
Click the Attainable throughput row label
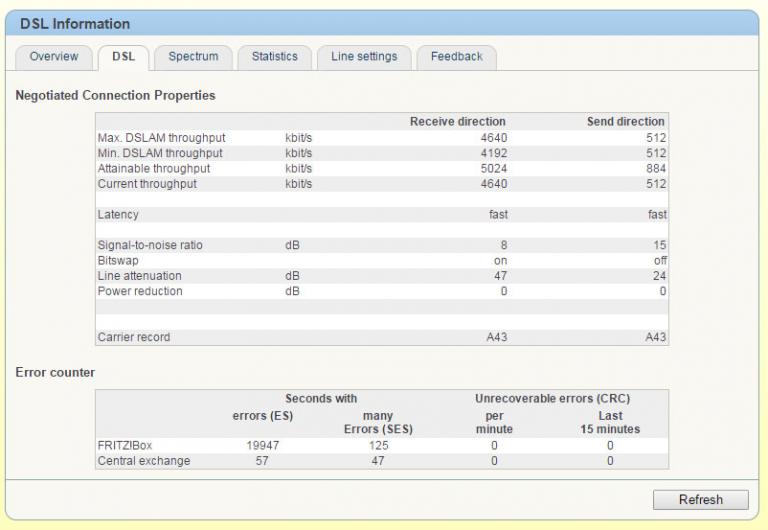(154, 169)
